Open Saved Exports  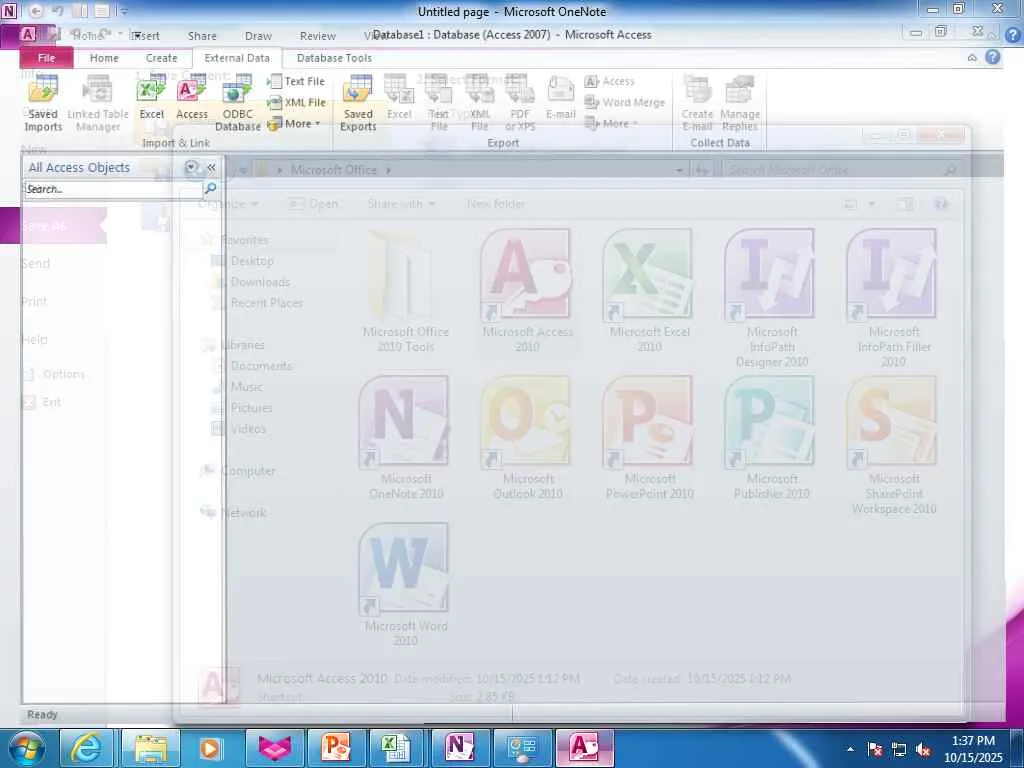pos(358,103)
